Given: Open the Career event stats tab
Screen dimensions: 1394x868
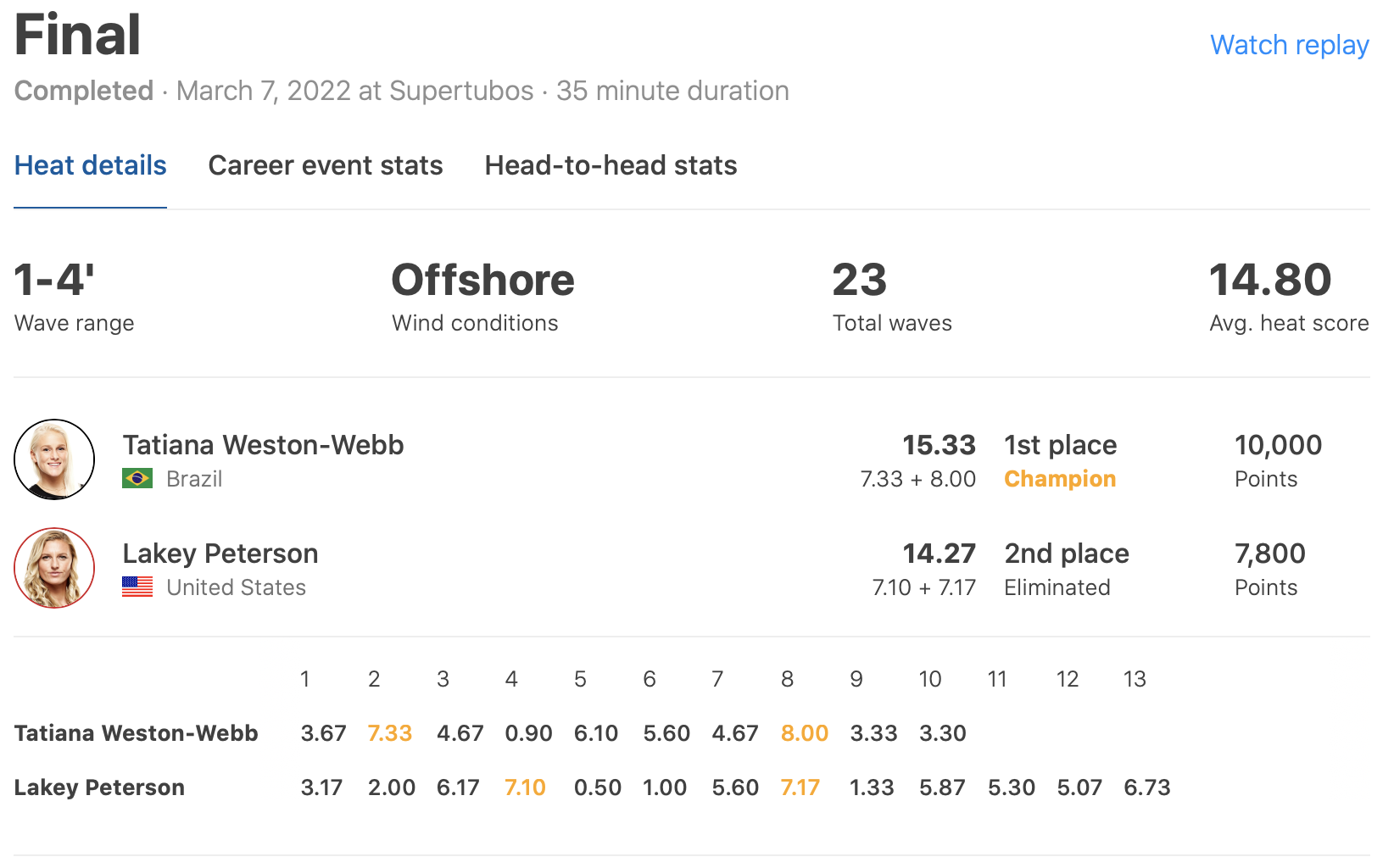Looking at the screenshot, I should [326, 165].
